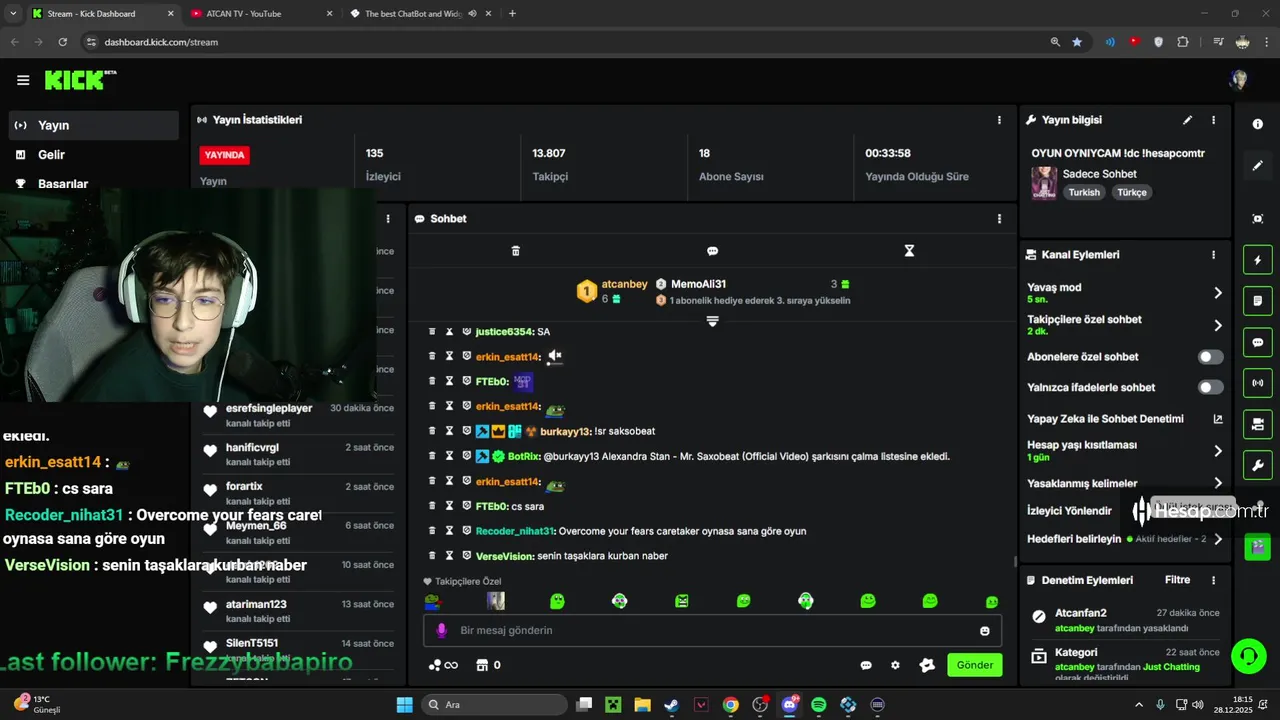The width and height of the screenshot is (1280, 720).
Task: Open Kanal Eylemleri three-dot menu
Action: [1214, 255]
